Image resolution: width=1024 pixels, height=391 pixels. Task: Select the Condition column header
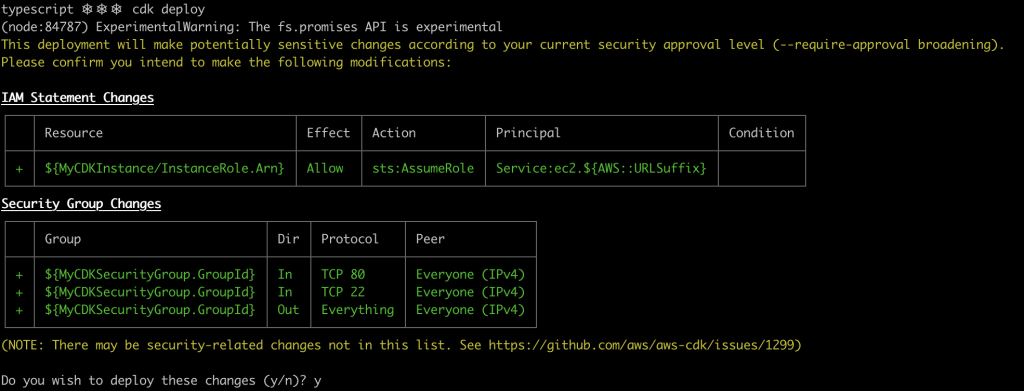(x=761, y=133)
